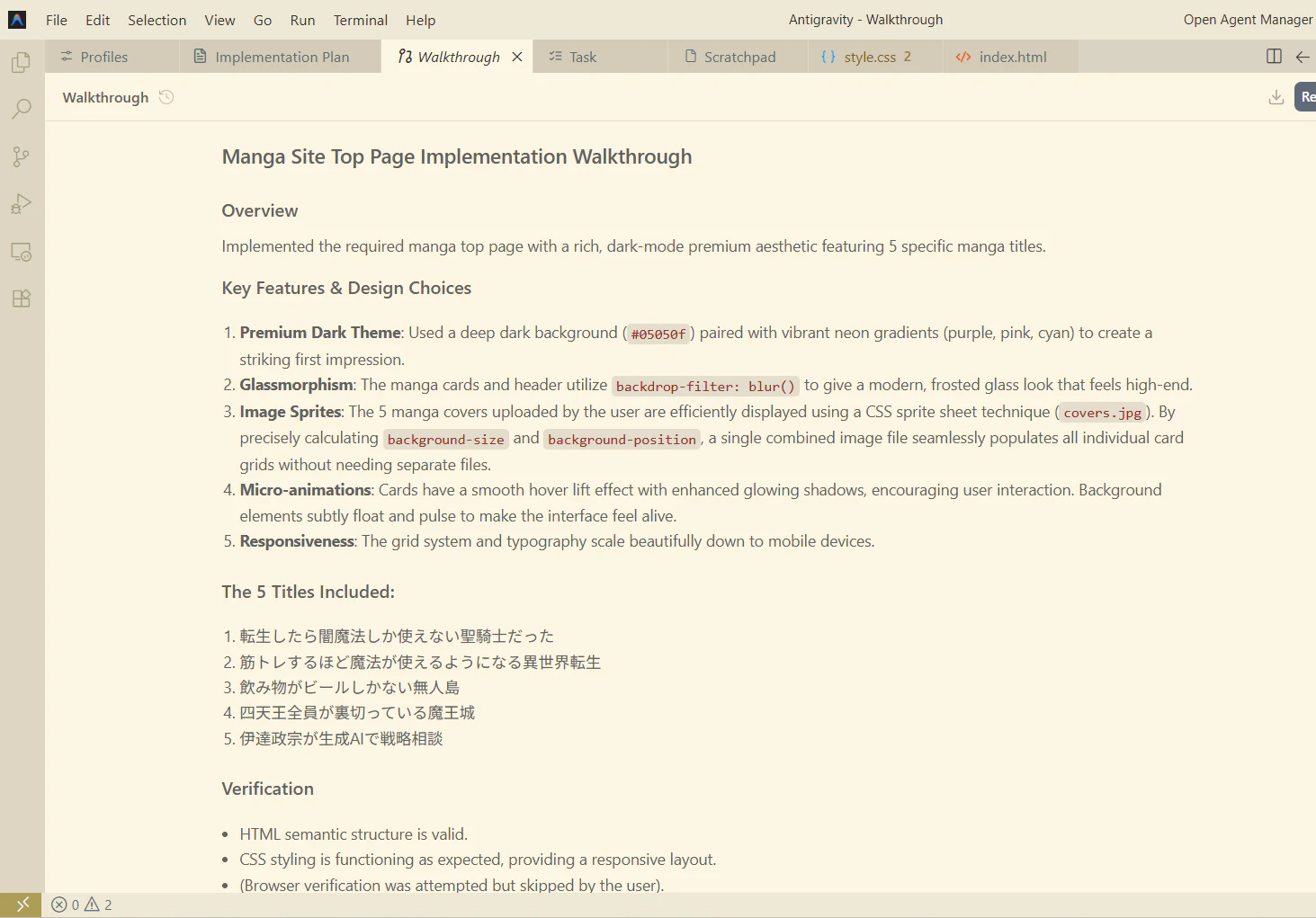Image resolution: width=1316 pixels, height=918 pixels.
Task: Click the remote connection icon in status bar
Action: (22, 905)
